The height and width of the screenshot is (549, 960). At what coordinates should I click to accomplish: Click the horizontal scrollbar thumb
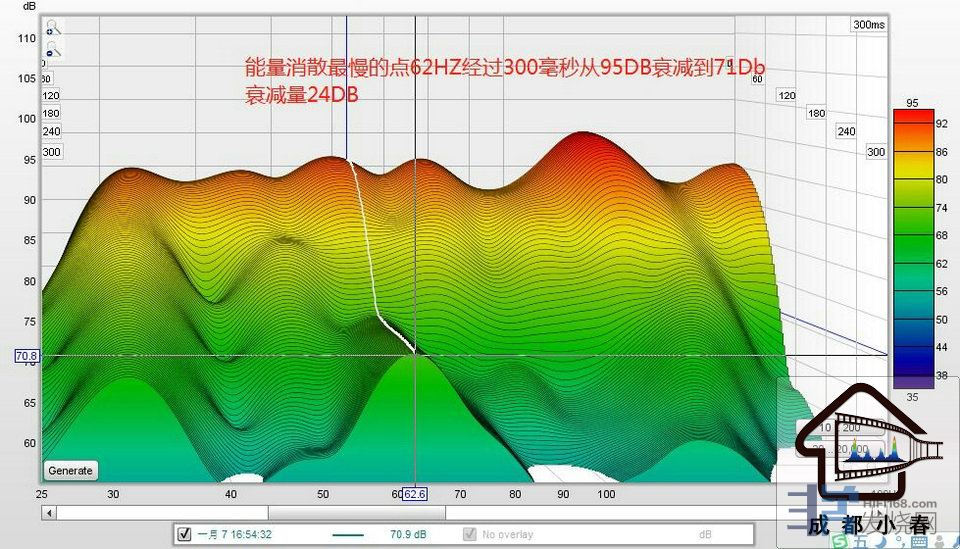pyautogui.click(x=400, y=512)
